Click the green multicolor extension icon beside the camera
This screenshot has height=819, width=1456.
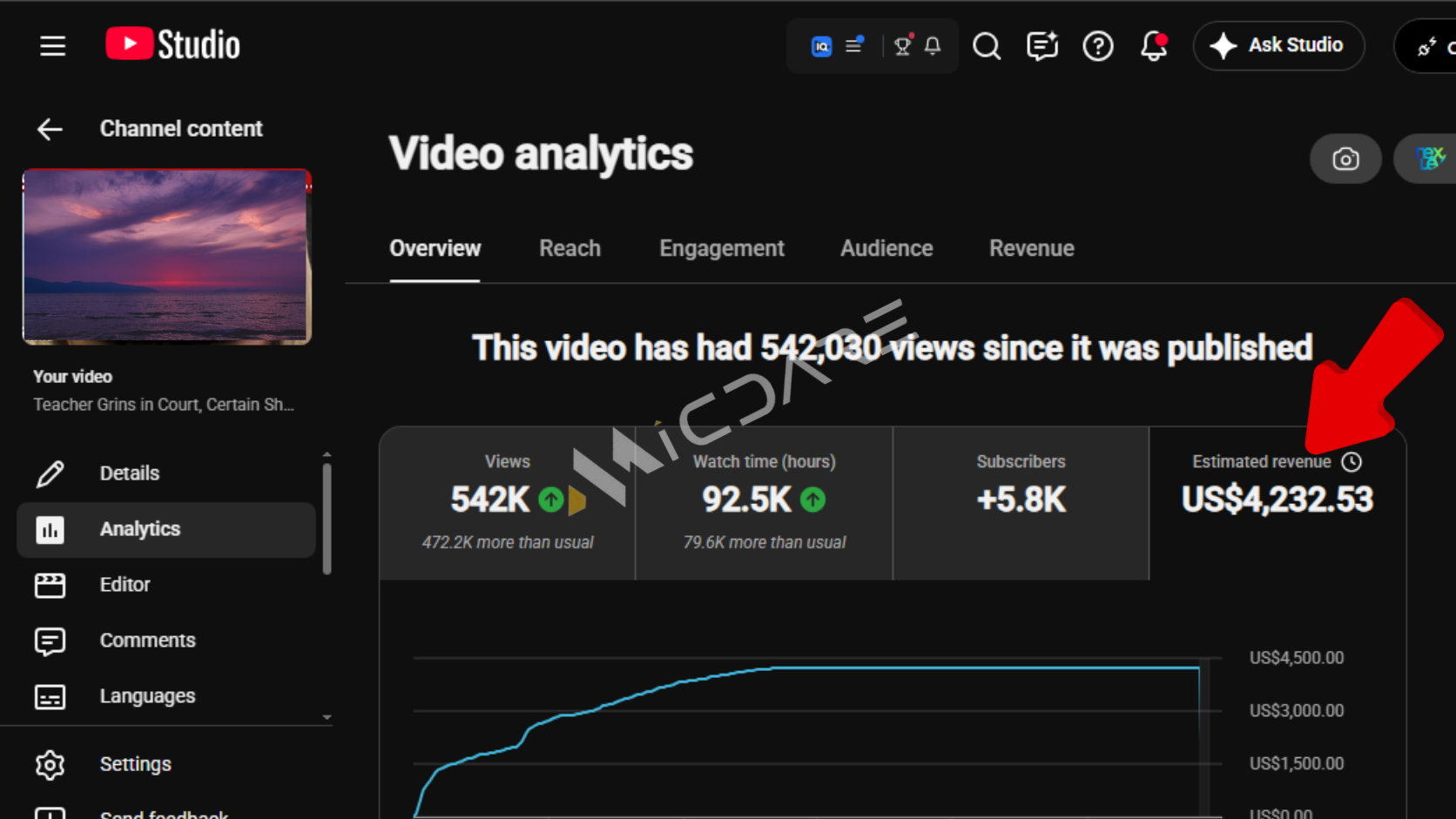1428,158
